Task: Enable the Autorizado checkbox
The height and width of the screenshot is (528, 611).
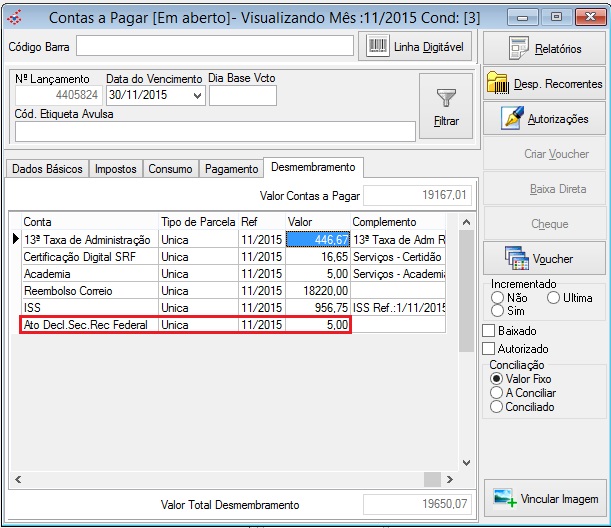Action: pos(489,348)
